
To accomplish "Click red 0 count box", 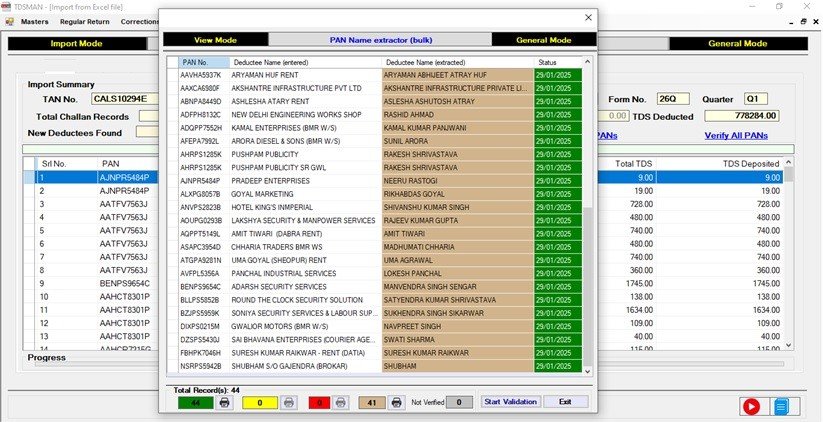I will (x=319, y=403).
